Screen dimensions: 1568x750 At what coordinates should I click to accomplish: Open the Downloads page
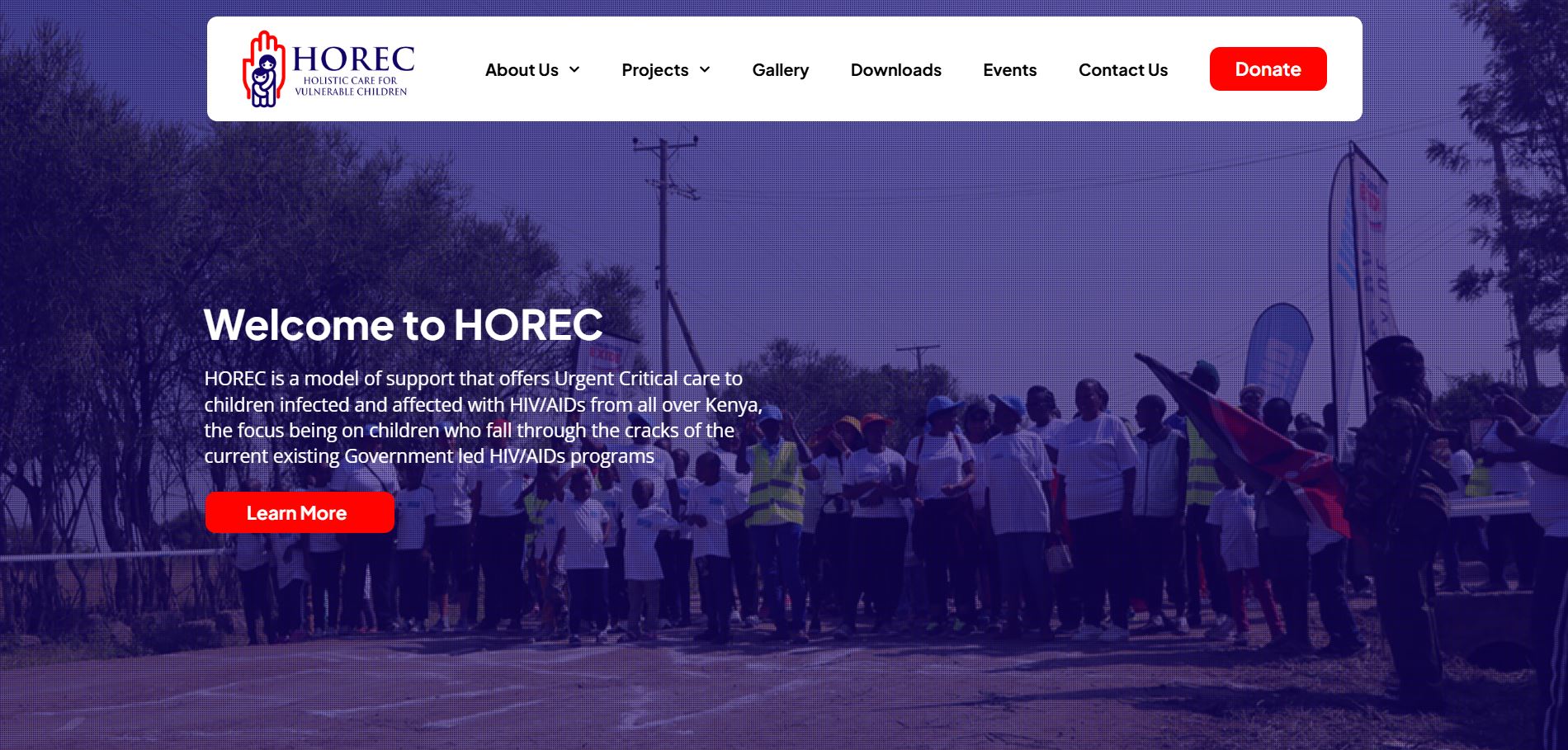(x=895, y=70)
